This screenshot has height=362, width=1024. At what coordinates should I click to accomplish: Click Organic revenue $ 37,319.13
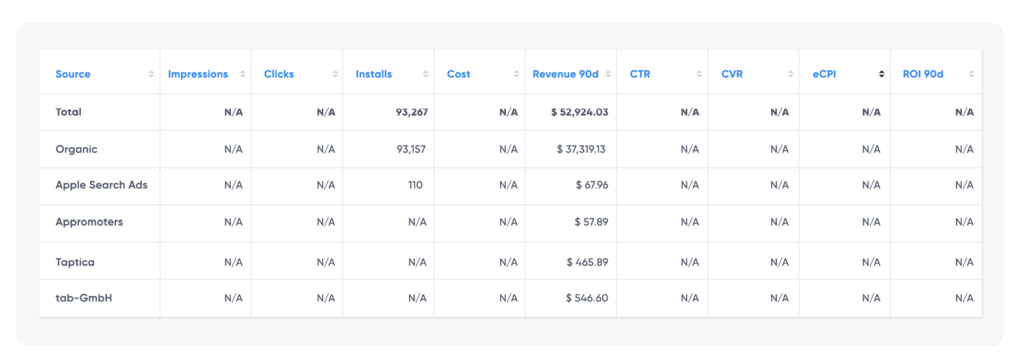[581, 149]
